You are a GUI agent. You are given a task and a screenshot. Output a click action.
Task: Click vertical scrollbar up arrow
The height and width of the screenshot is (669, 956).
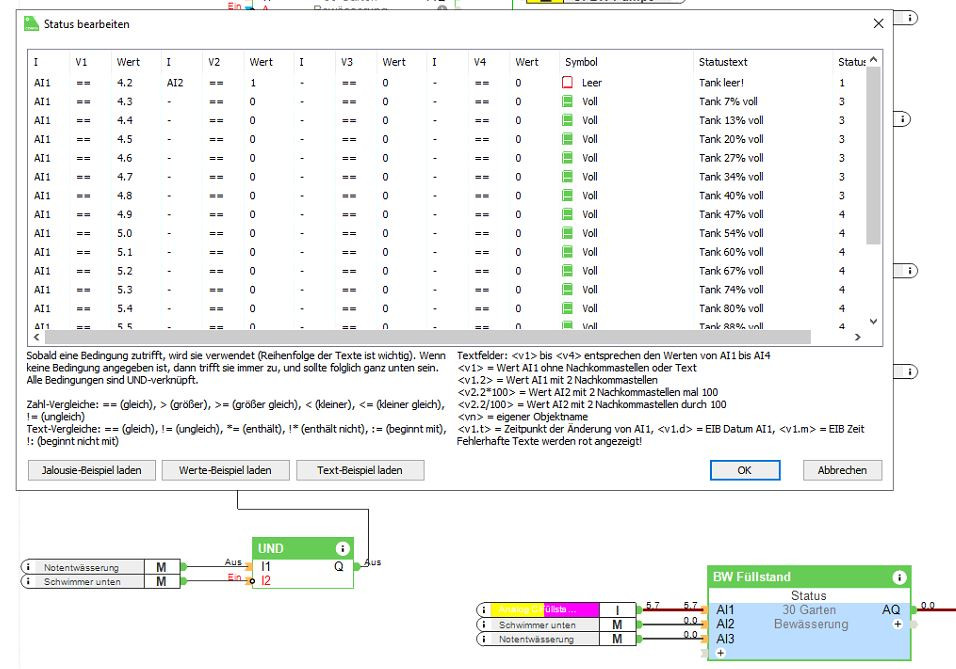[x=873, y=59]
